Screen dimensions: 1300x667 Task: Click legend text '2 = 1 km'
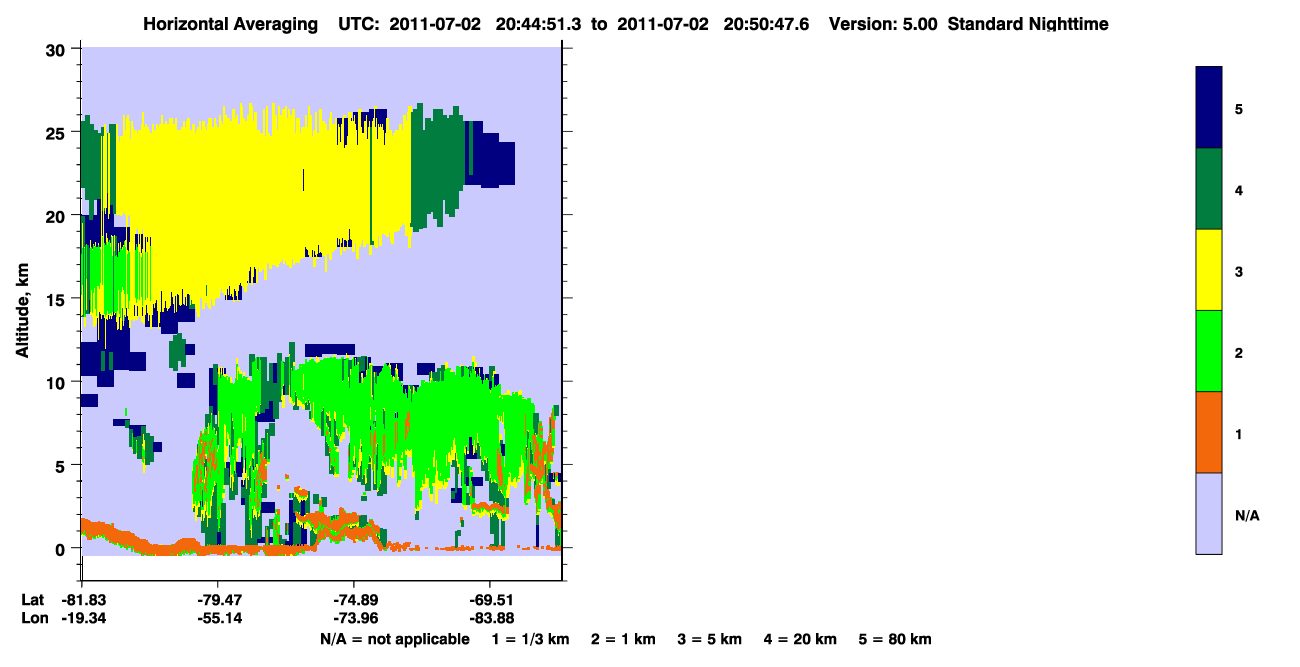[624, 639]
